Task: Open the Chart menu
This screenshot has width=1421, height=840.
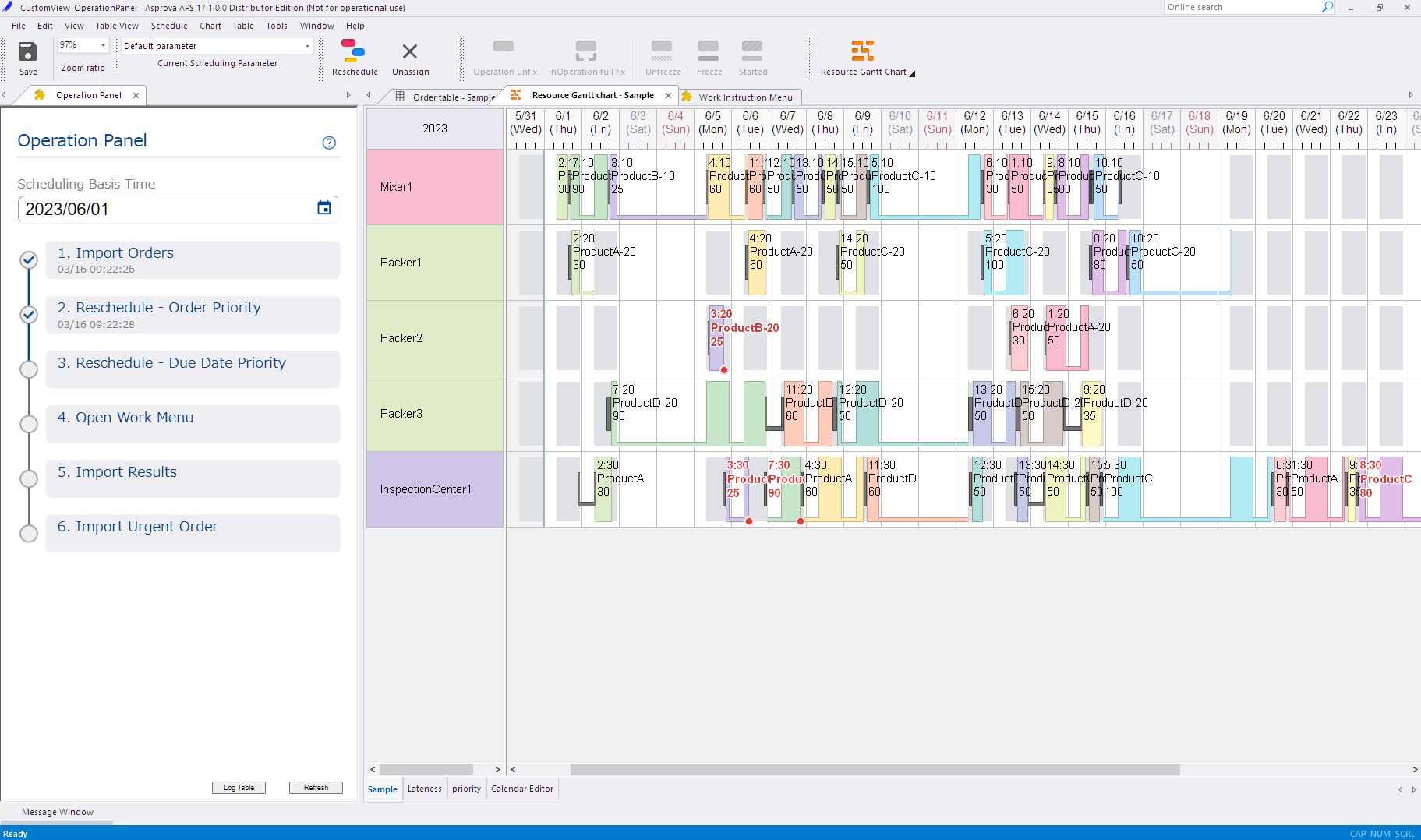Action: 210,26
